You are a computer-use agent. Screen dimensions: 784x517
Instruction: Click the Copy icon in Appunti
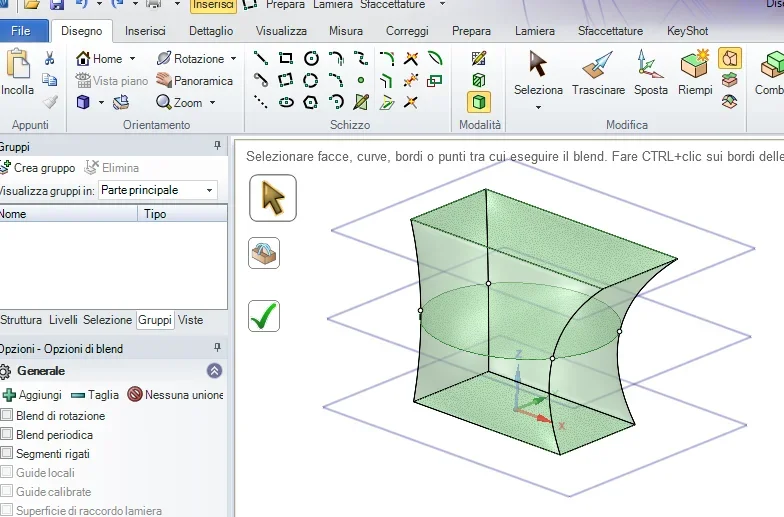(49, 80)
